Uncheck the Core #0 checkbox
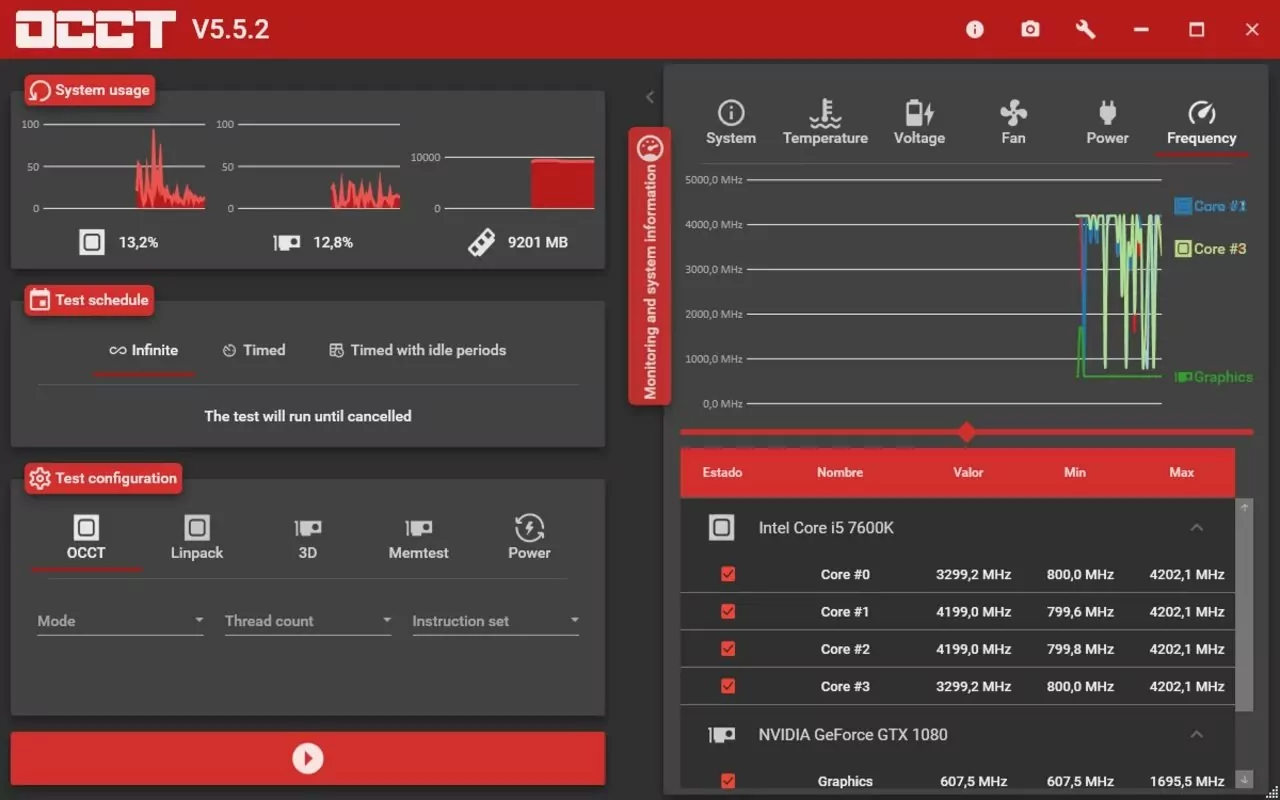The height and width of the screenshot is (800, 1280). point(728,575)
